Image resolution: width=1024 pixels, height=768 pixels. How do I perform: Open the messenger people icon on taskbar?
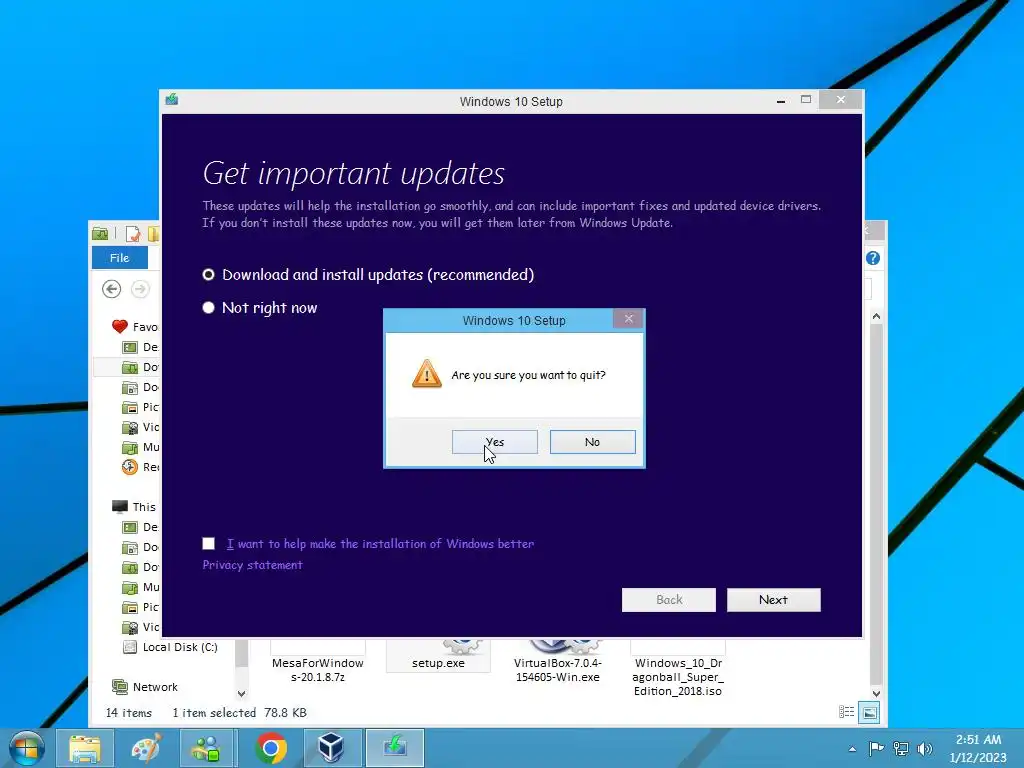tap(206, 748)
